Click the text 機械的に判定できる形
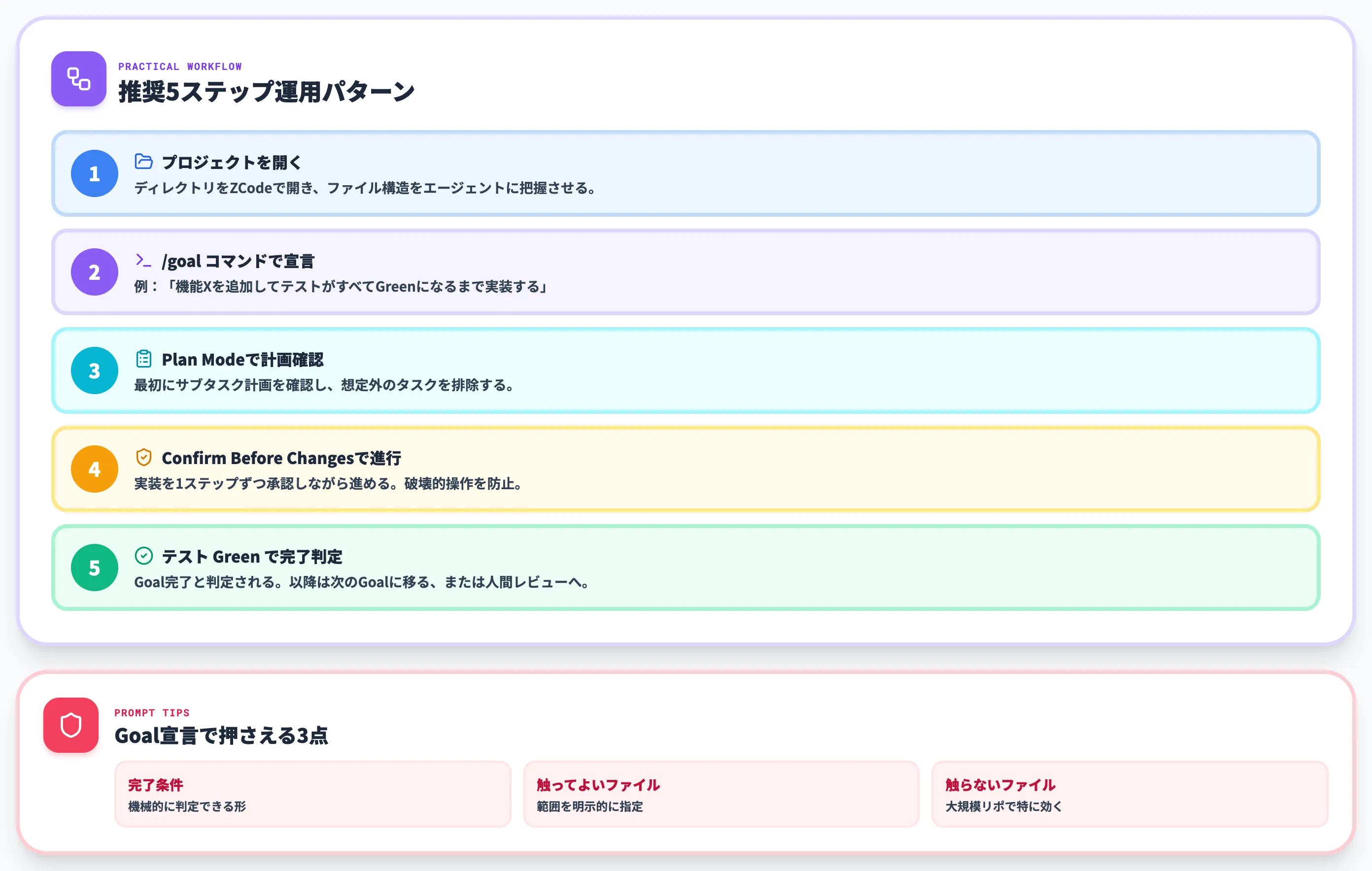This screenshot has width=1372, height=871. [x=187, y=806]
